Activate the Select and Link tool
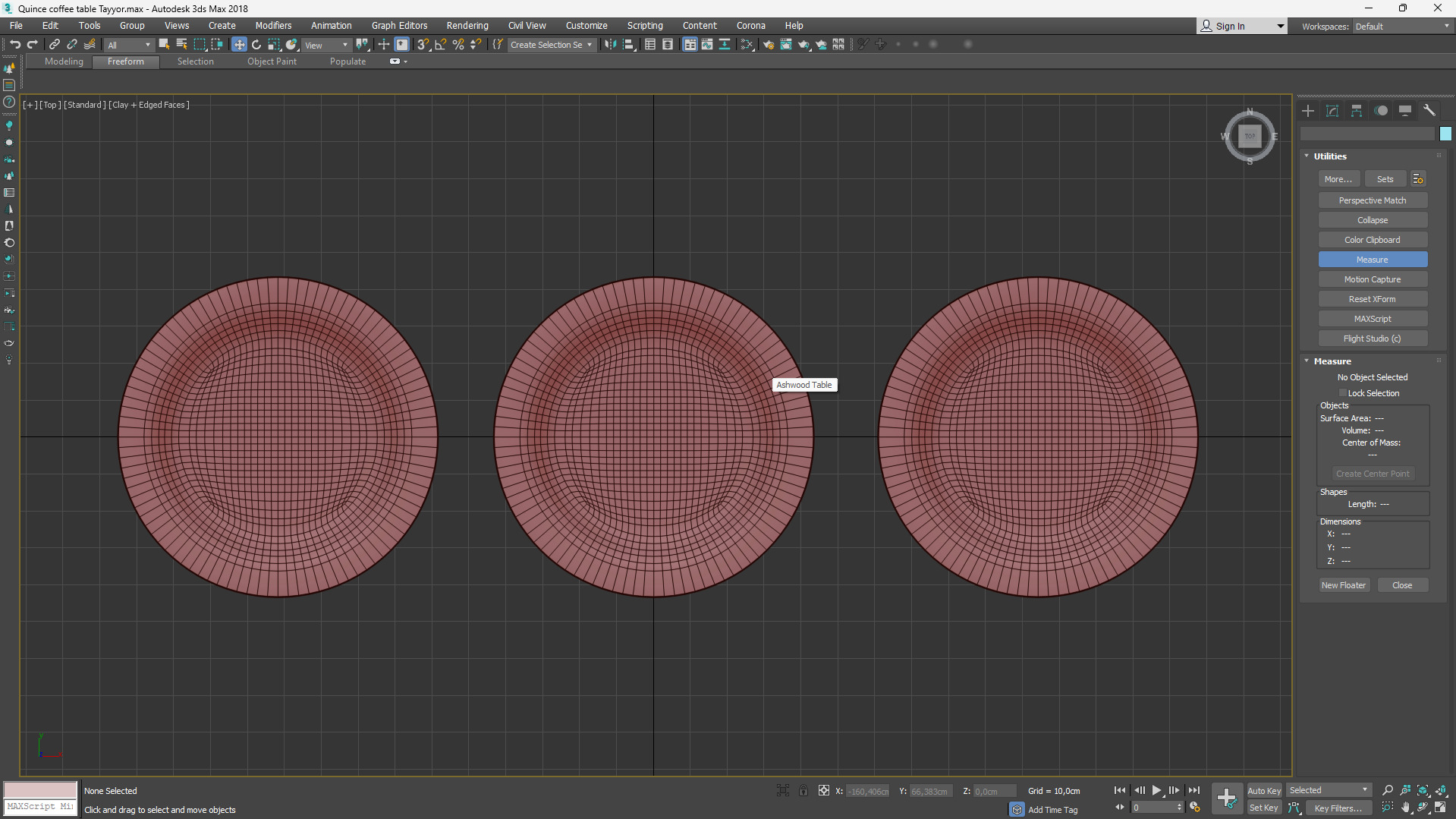1456x819 pixels. [55, 45]
